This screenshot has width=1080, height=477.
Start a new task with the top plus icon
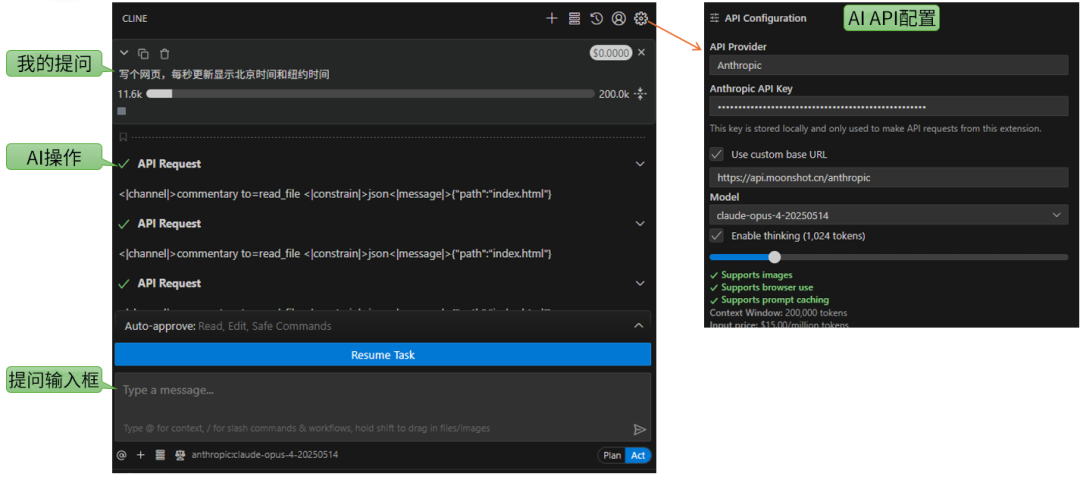[x=551, y=19]
